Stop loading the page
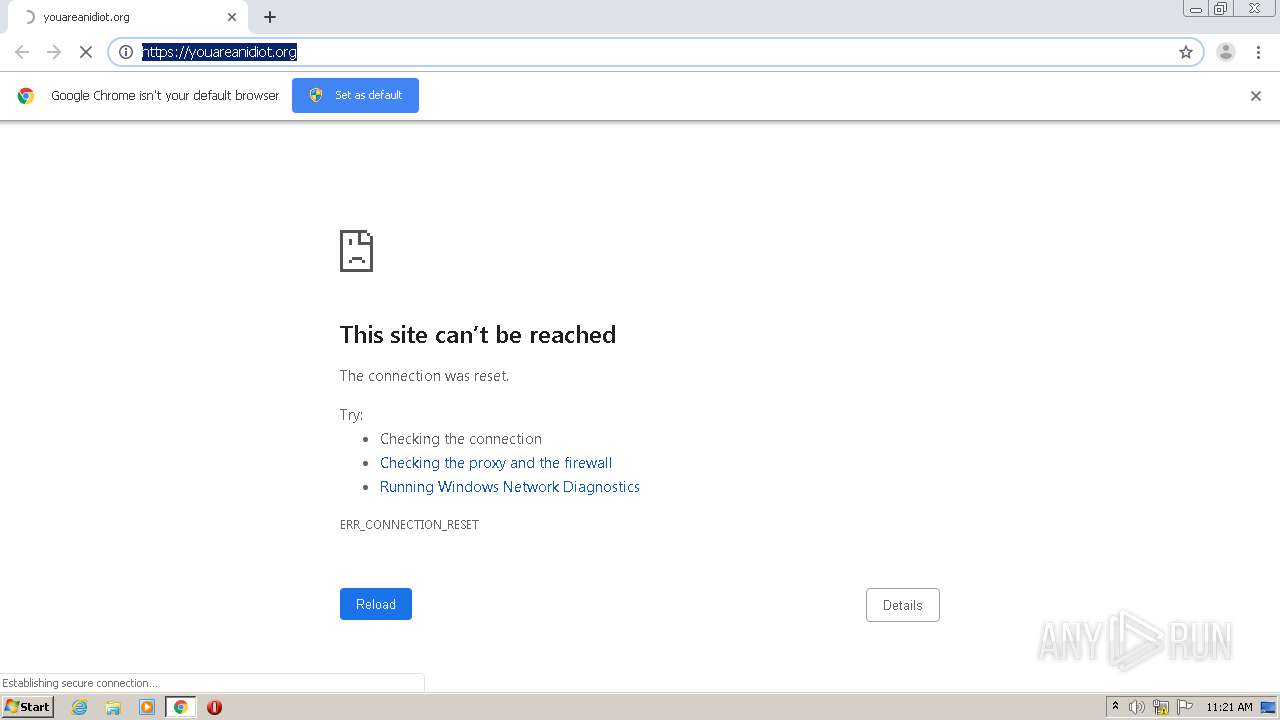The image size is (1280, 720). [86, 52]
